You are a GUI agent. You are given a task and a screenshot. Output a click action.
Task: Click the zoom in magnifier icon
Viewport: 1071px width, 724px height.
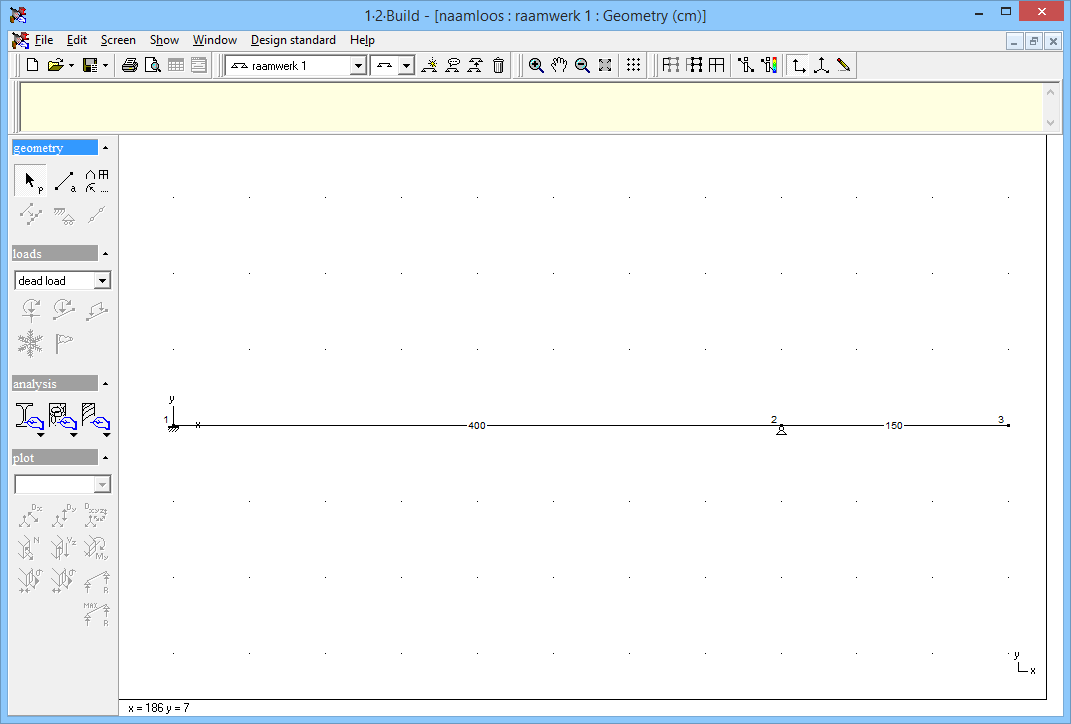point(536,65)
